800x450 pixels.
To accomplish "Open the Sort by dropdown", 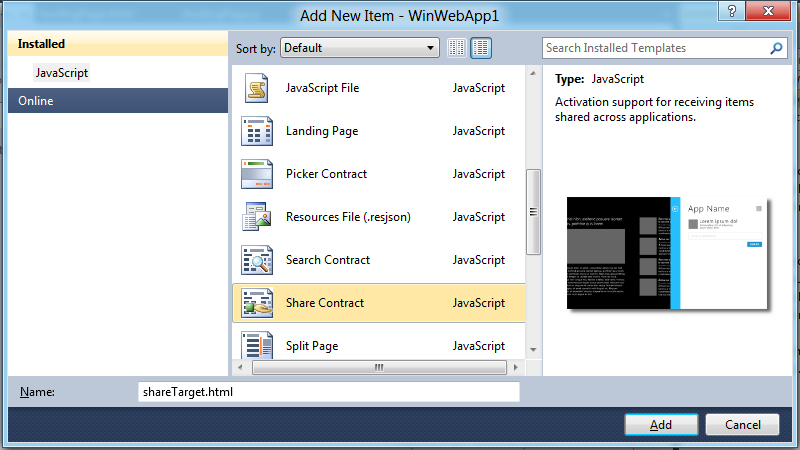I will 360,48.
